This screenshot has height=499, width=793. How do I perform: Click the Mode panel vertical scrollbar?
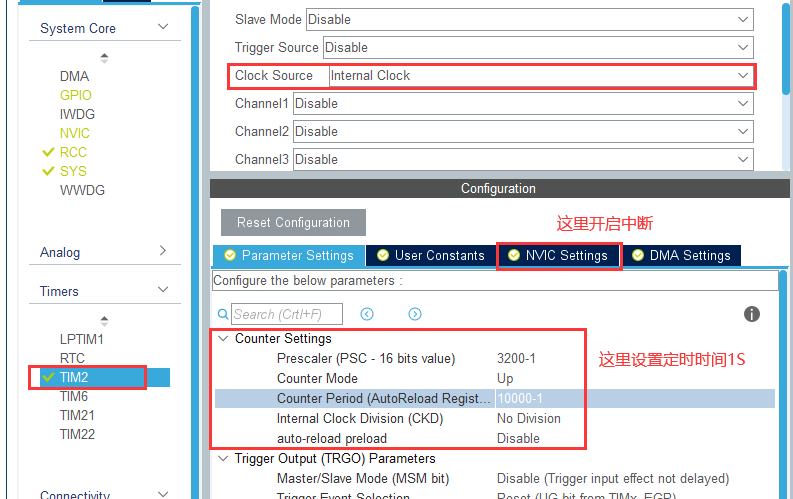tap(785, 48)
